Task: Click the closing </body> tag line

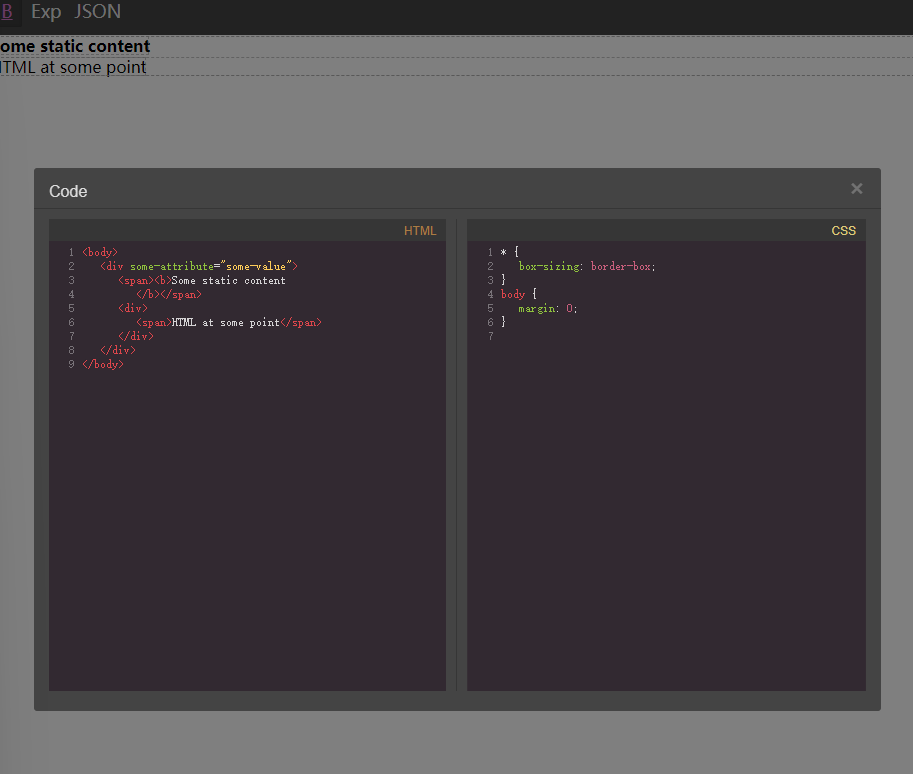Action: pyautogui.click(x=103, y=364)
